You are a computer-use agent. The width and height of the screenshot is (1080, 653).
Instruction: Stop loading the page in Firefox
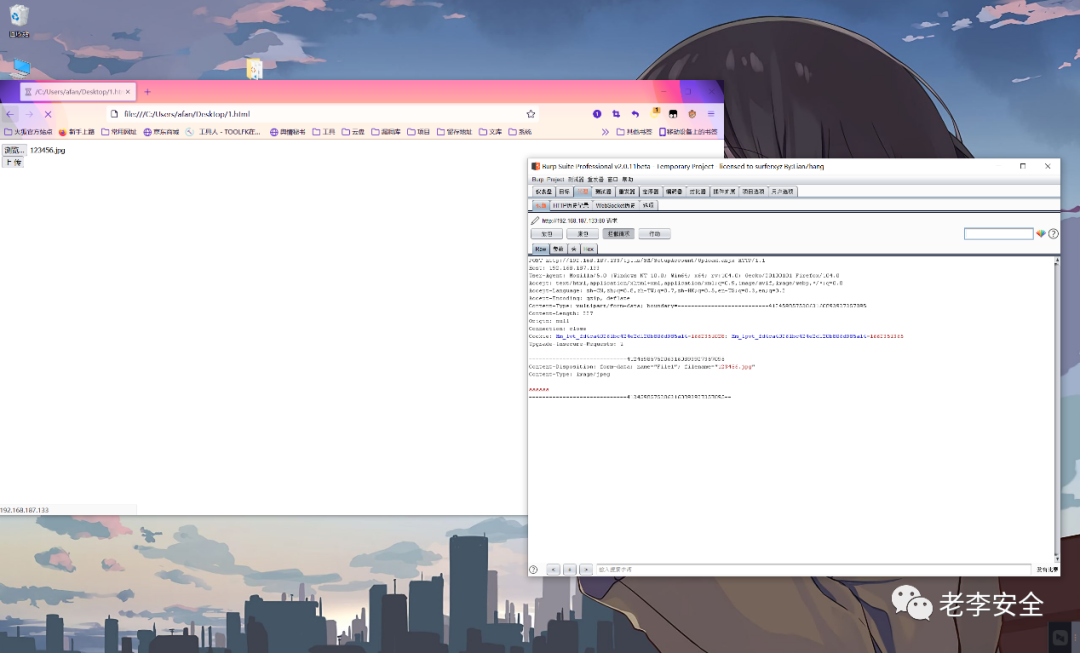(x=48, y=114)
